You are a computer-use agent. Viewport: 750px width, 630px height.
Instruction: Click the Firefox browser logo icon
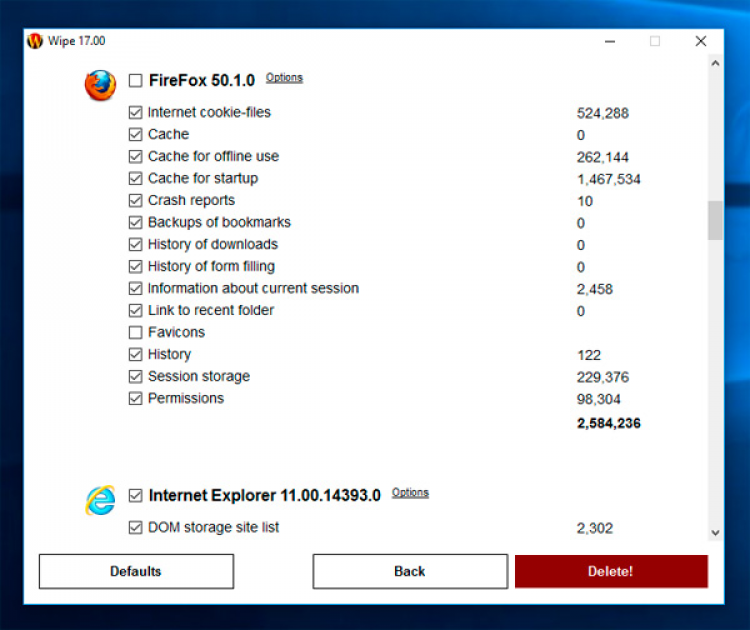(100, 85)
